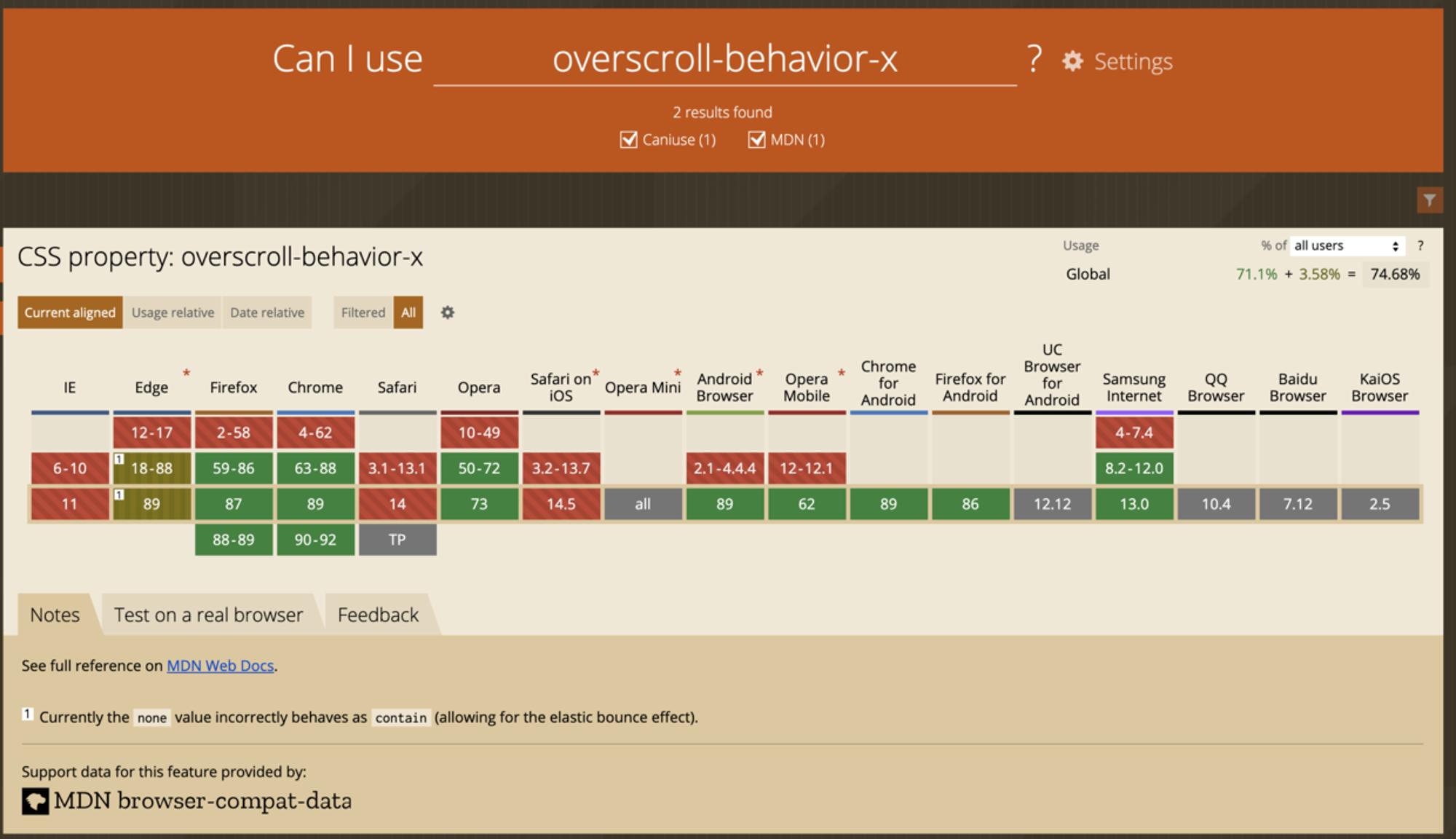Select Chrome 4-62 cell

tap(315, 433)
